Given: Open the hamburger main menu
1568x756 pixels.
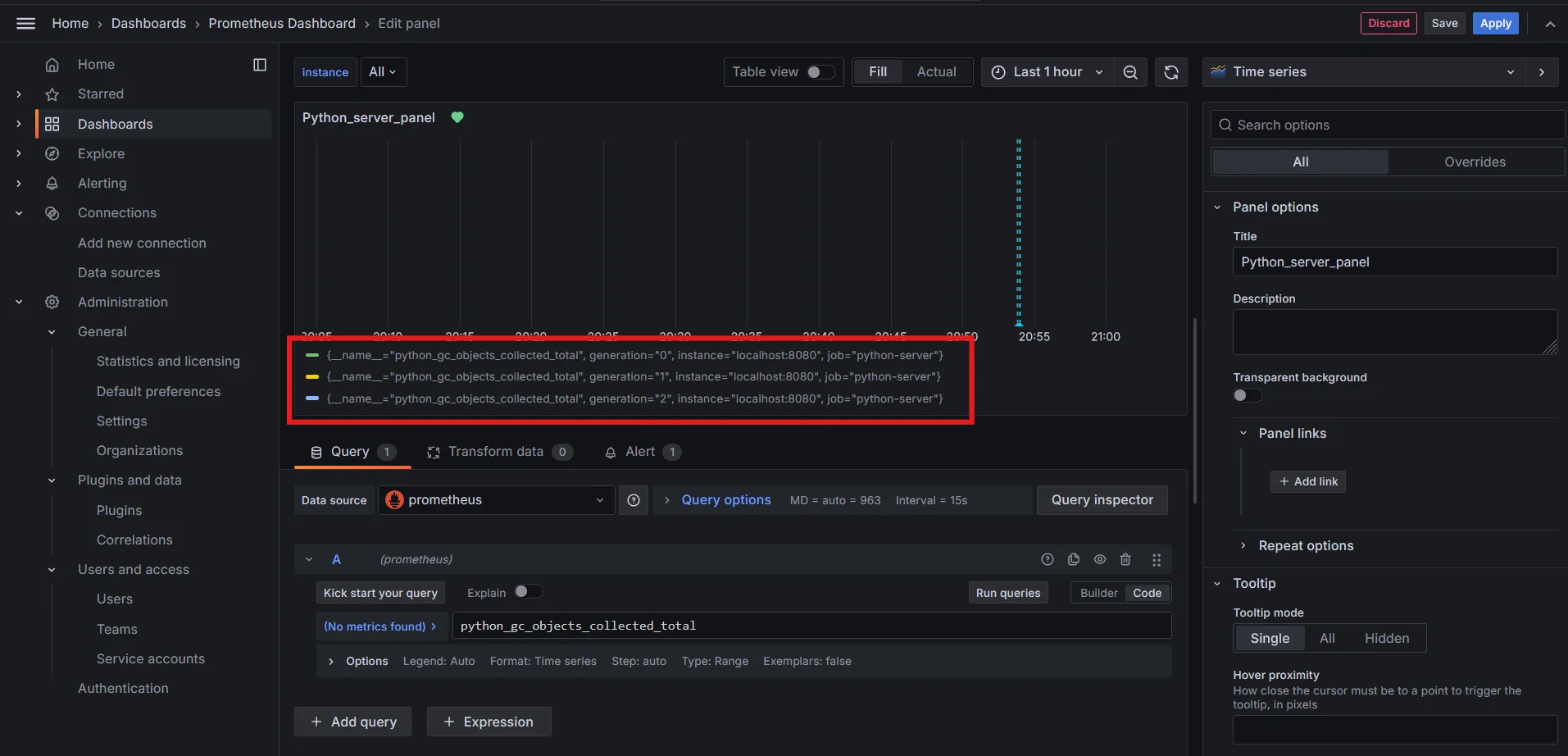Looking at the screenshot, I should coord(26,23).
